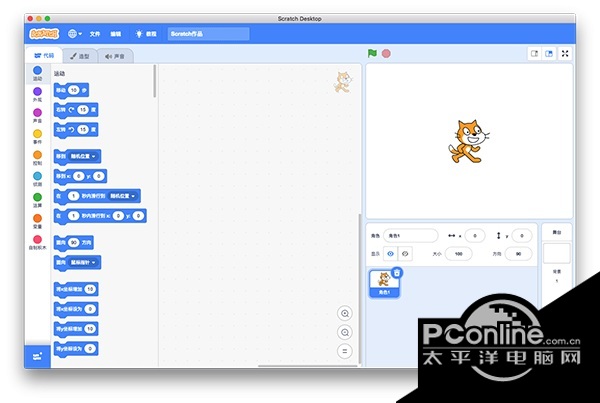Open 鼠标指针 dropdown in 面向 block
Viewport: 600px width, 403px height.
pos(83,262)
